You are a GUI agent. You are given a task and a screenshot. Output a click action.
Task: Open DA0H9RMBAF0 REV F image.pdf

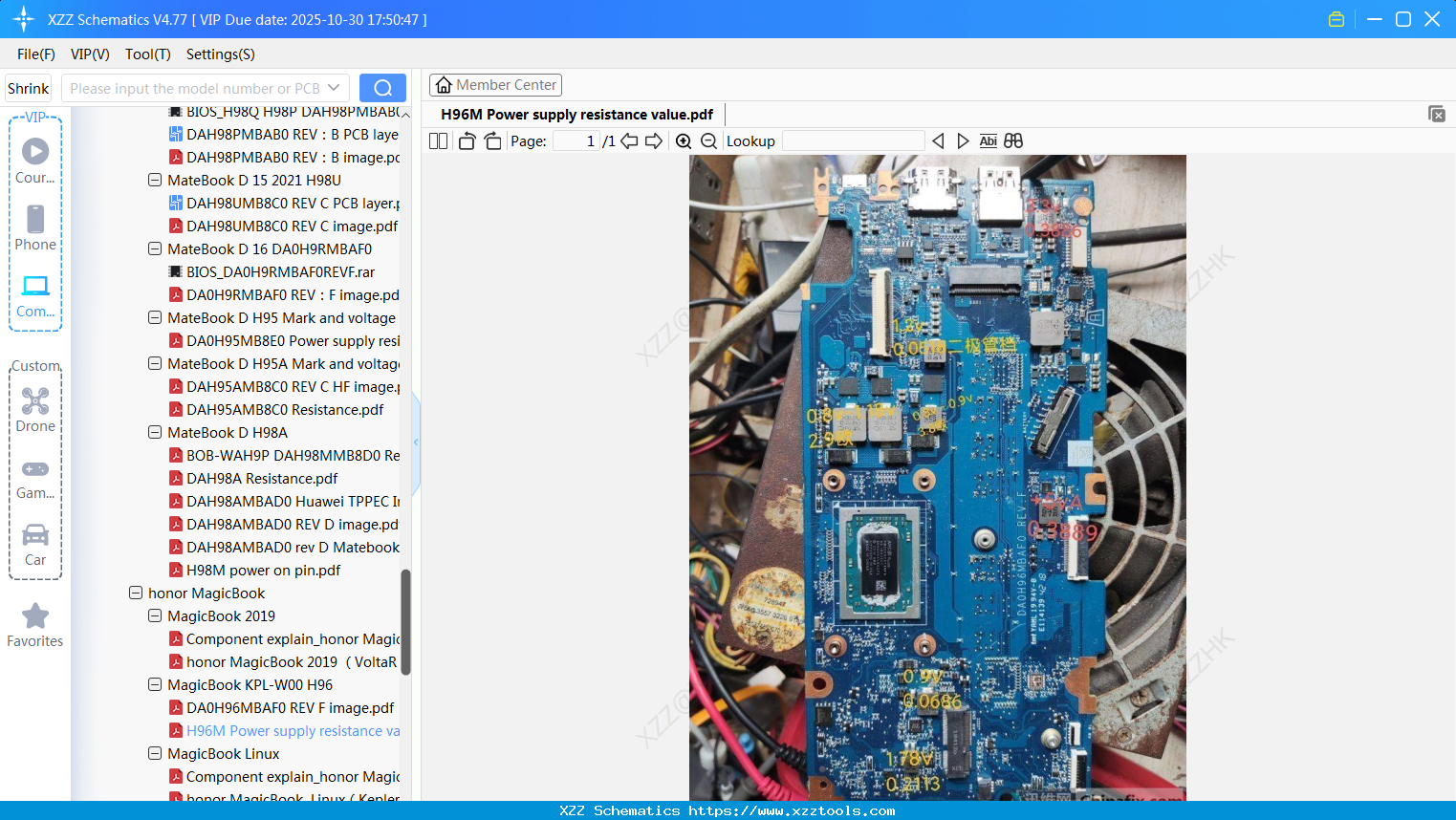[x=285, y=294]
